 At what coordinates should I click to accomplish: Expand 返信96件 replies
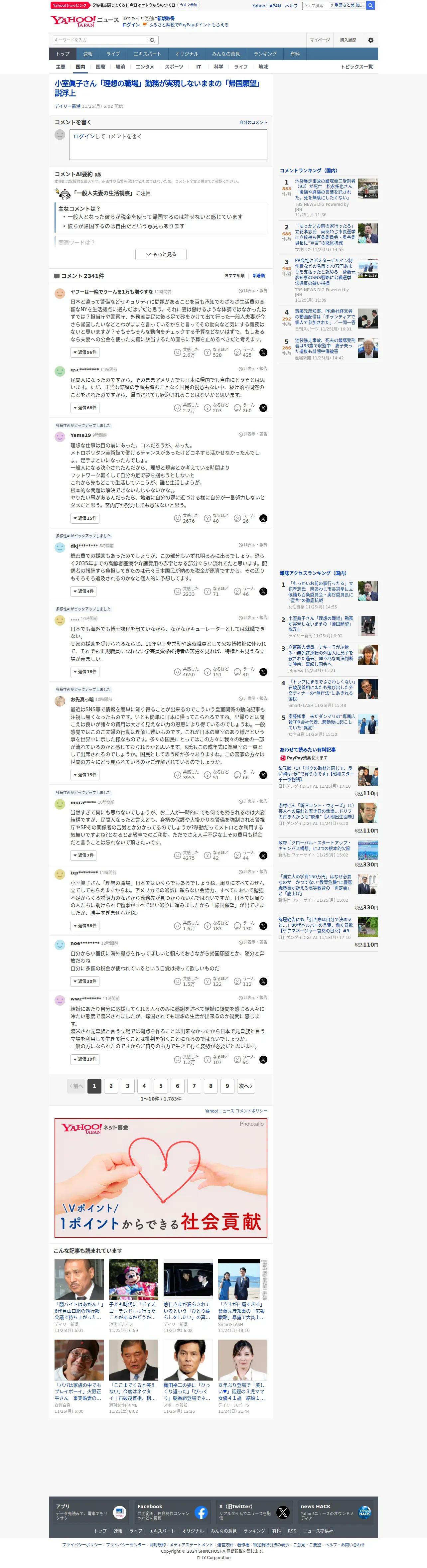click(x=84, y=352)
